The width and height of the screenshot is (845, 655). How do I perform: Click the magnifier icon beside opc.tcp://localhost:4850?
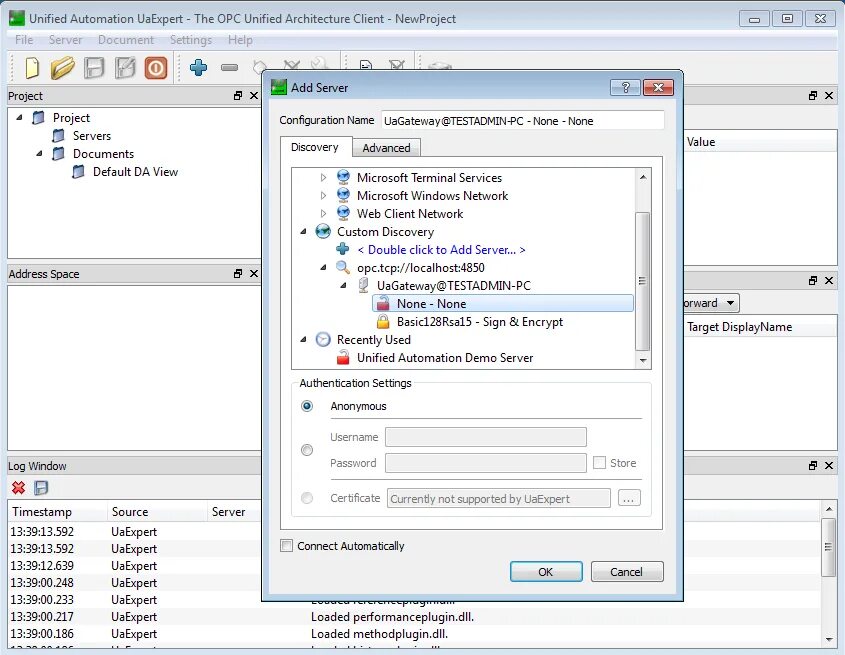click(x=343, y=267)
